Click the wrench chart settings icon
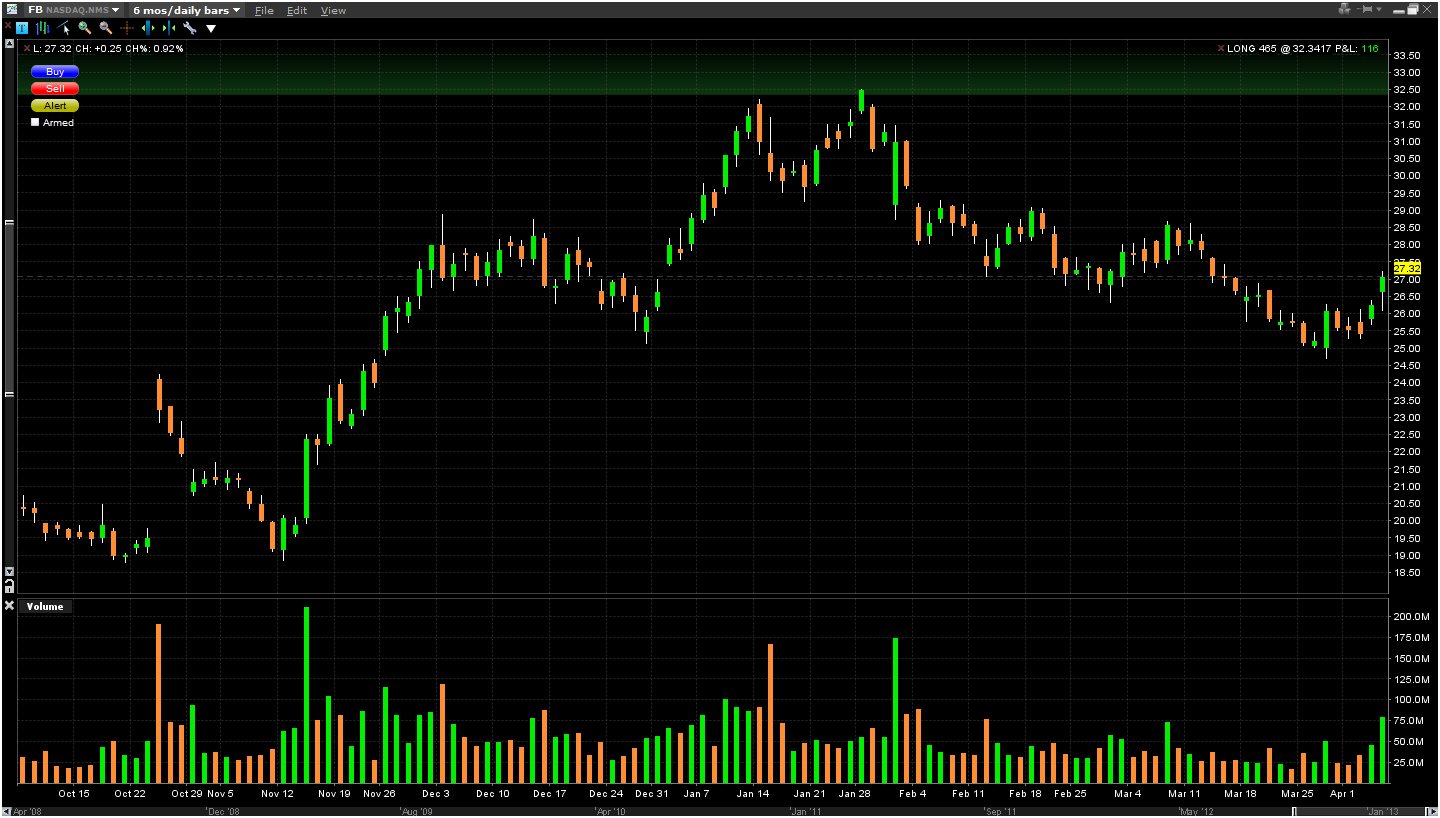The width and height of the screenshot is (1440, 818). [189, 28]
